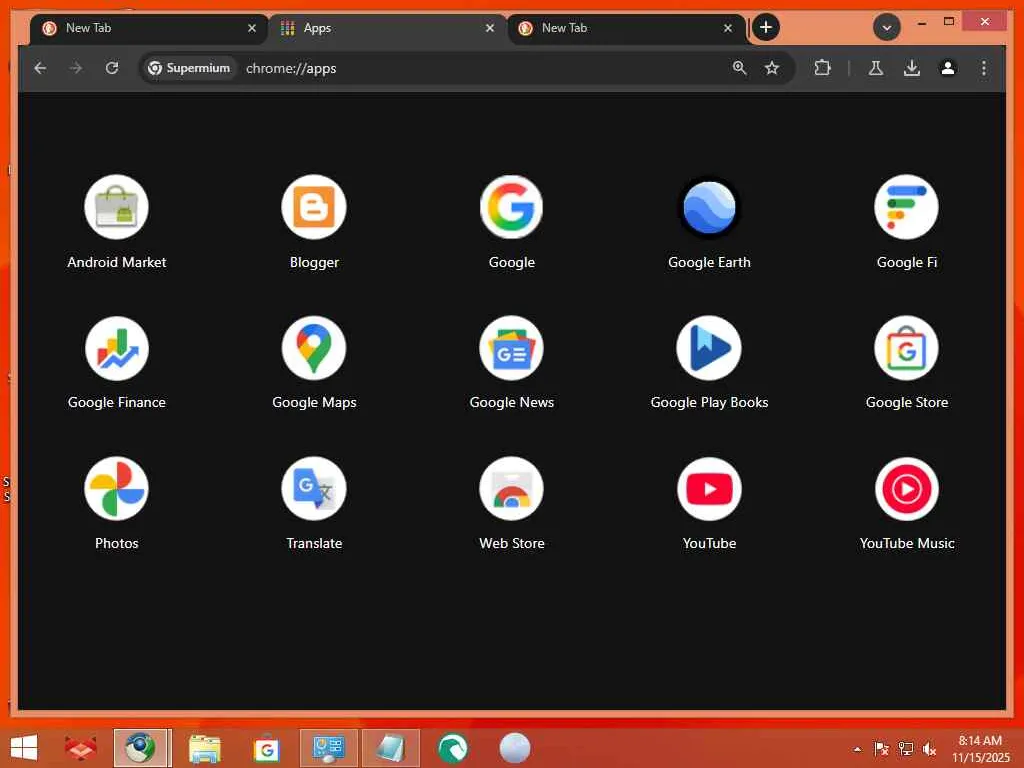Click the forward navigation arrow
Viewport: 1024px width, 768px height.
point(76,68)
